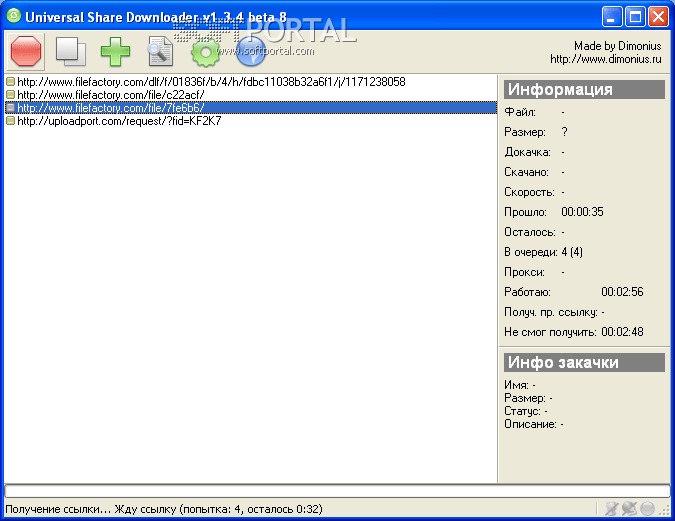Click the gray round indicator in status bar
Image resolution: width=675 pixels, height=521 pixels.
click(647, 509)
